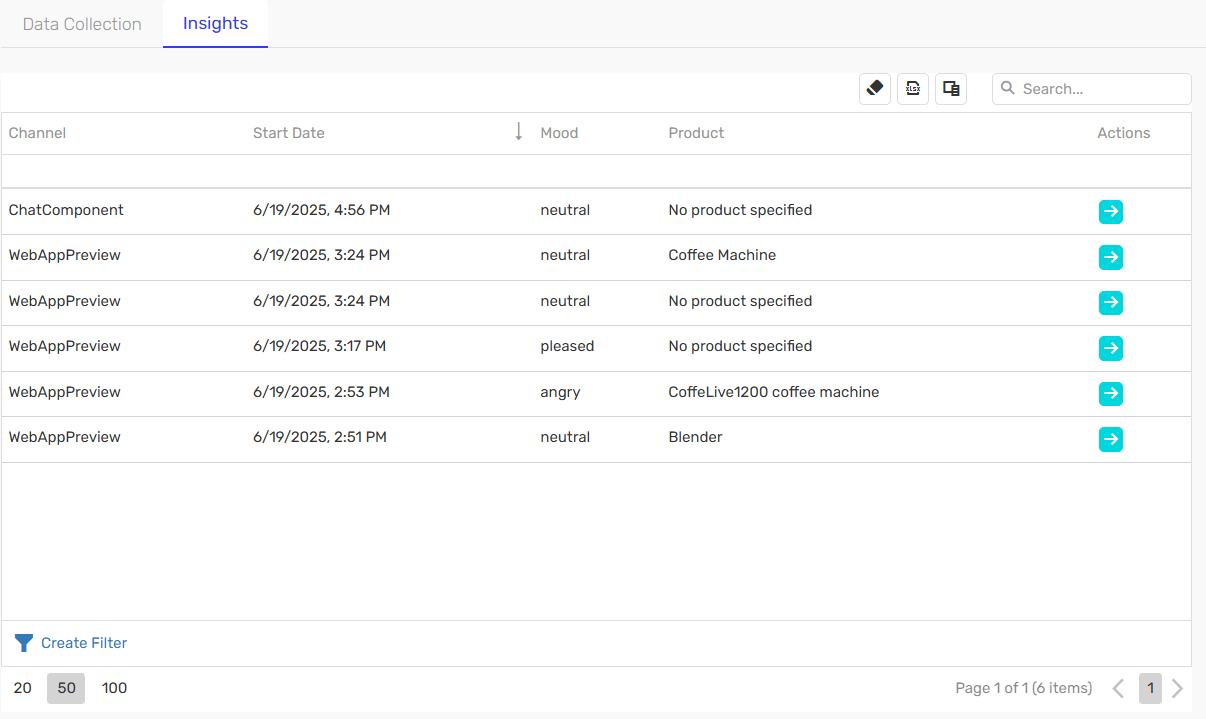The height and width of the screenshot is (719, 1206).
Task: Set page size to 20
Action: [x=23, y=688]
